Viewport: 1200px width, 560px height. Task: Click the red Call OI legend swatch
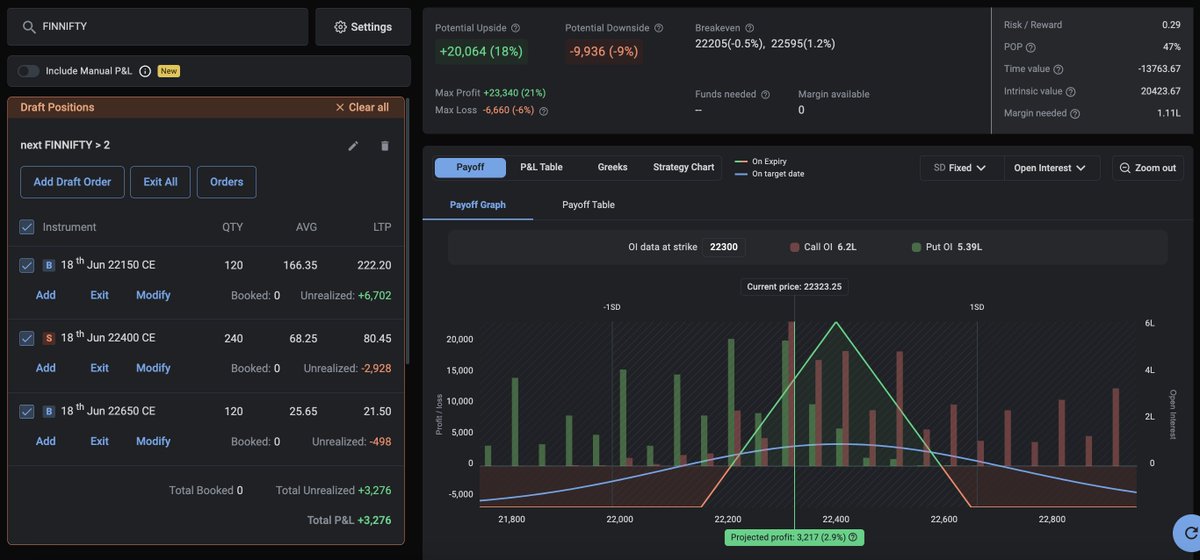click(794, 247)
